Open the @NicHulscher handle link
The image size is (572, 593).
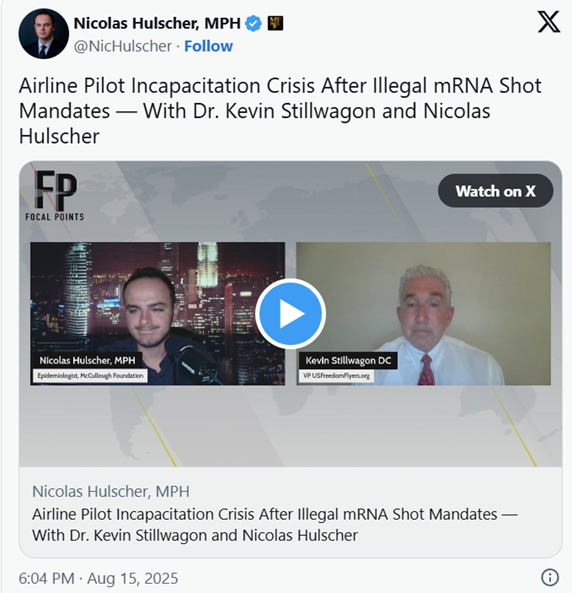pos(123,46)
